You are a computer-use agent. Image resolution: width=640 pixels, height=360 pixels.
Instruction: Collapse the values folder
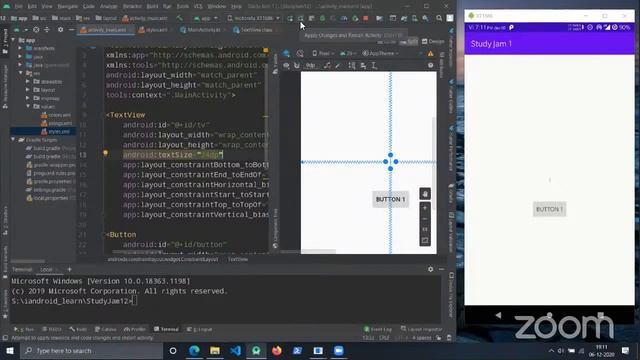click(x=28, y=107)
